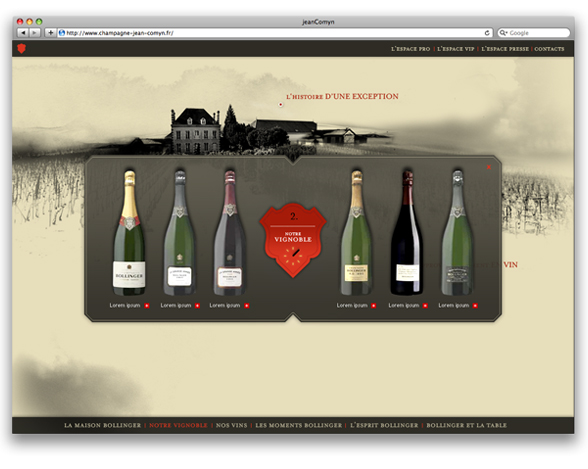Open L'Espace Pro in top menu
The width and height of the screenshot is (588, 469).
tap(411, 49)
